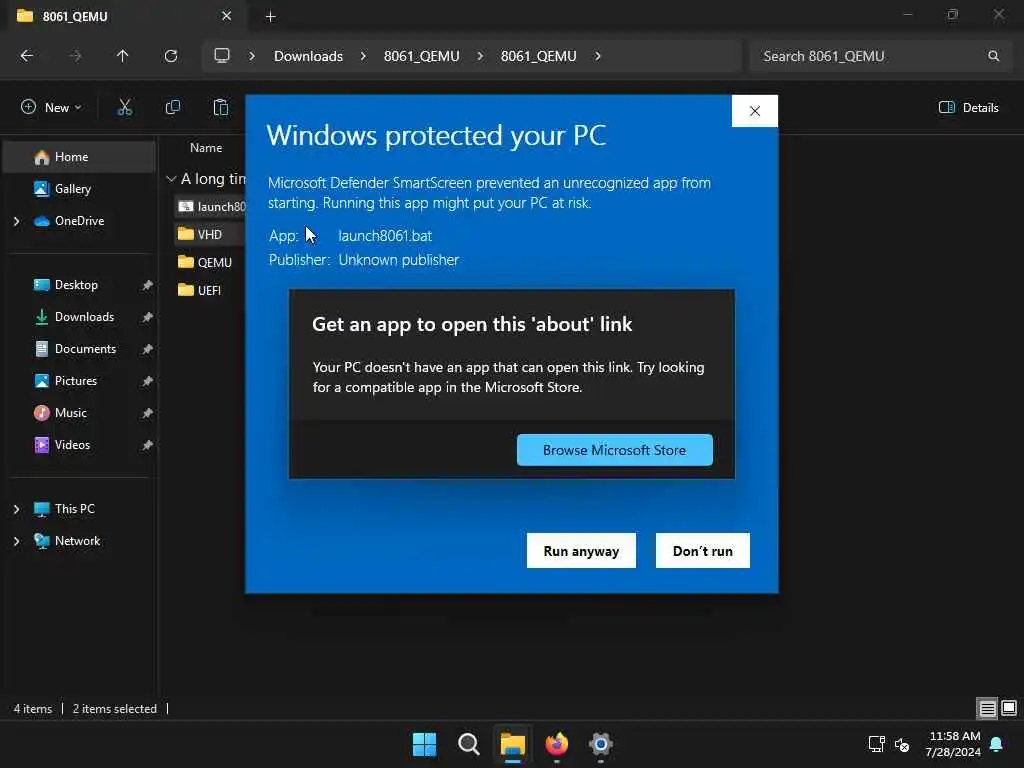This screenshot has height=768, width=1024.
Task: Expand the OneDrive tree node
Action: (x=16, y=221)
